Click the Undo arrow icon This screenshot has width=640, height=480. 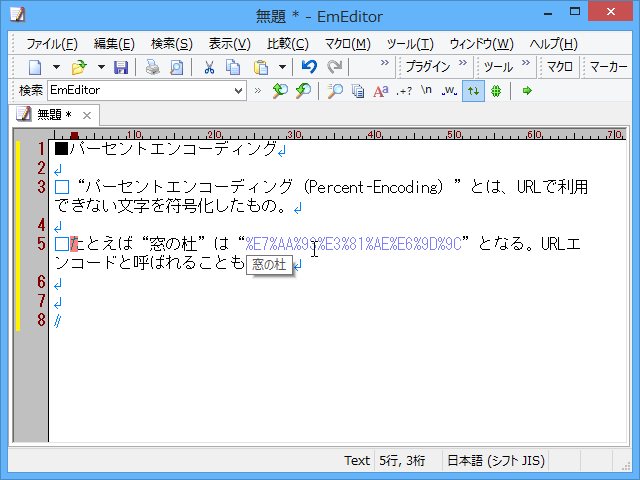309,67
